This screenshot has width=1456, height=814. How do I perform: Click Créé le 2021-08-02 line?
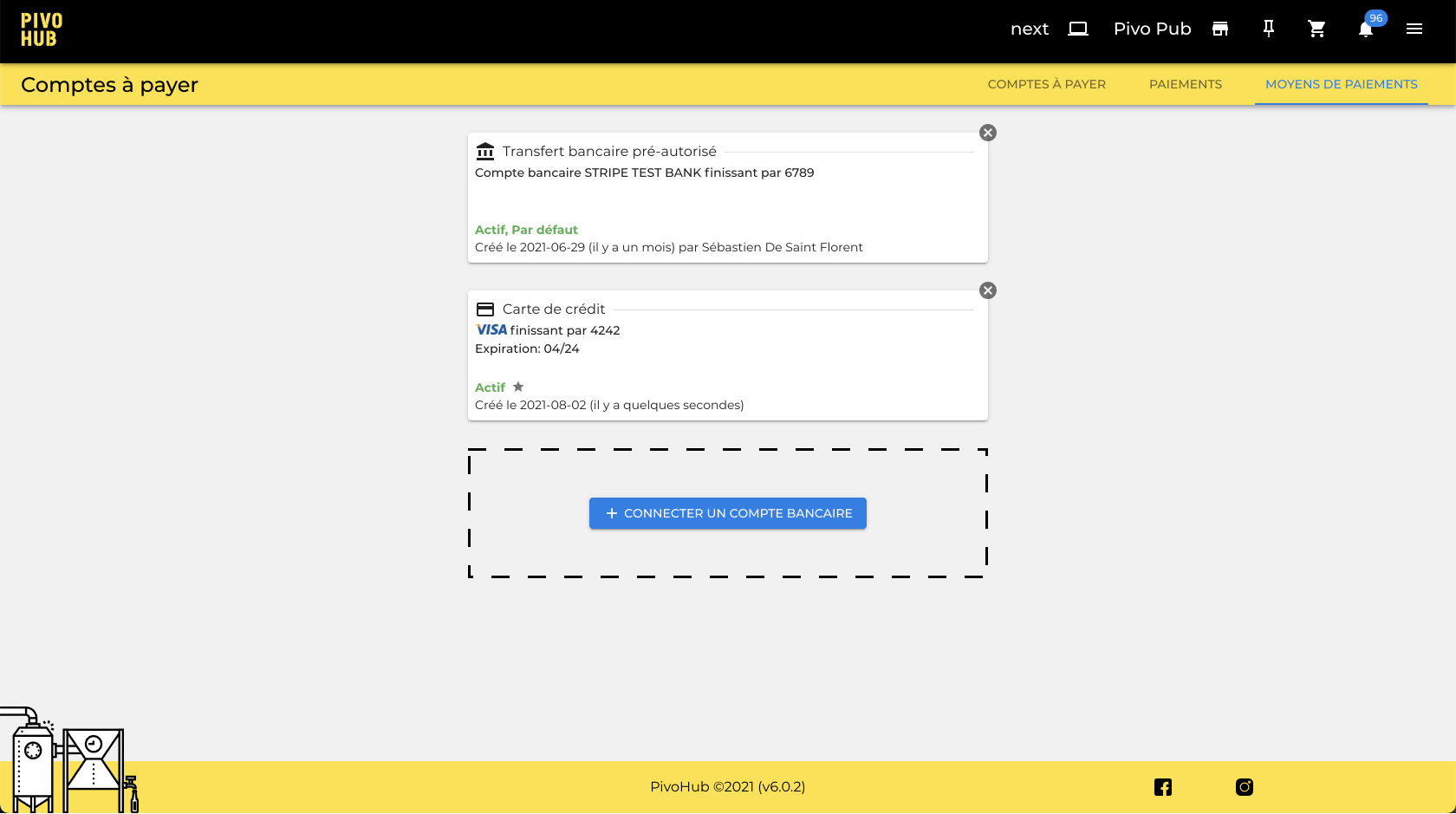[x=609, y=405]
